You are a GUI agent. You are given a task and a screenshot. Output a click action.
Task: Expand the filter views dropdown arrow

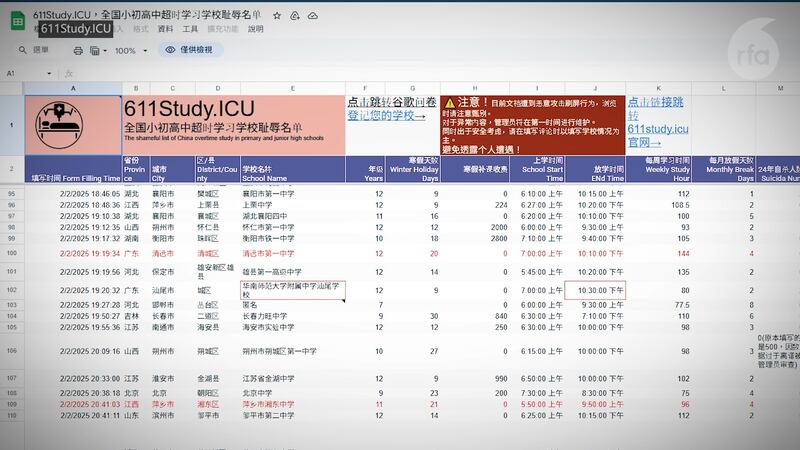tap(105, 51)
